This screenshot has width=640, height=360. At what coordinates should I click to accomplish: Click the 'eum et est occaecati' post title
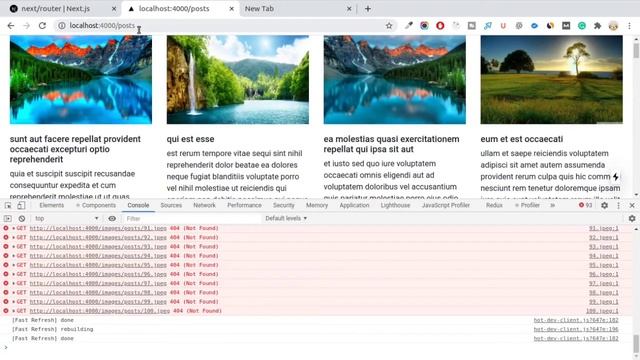(522, 139)
